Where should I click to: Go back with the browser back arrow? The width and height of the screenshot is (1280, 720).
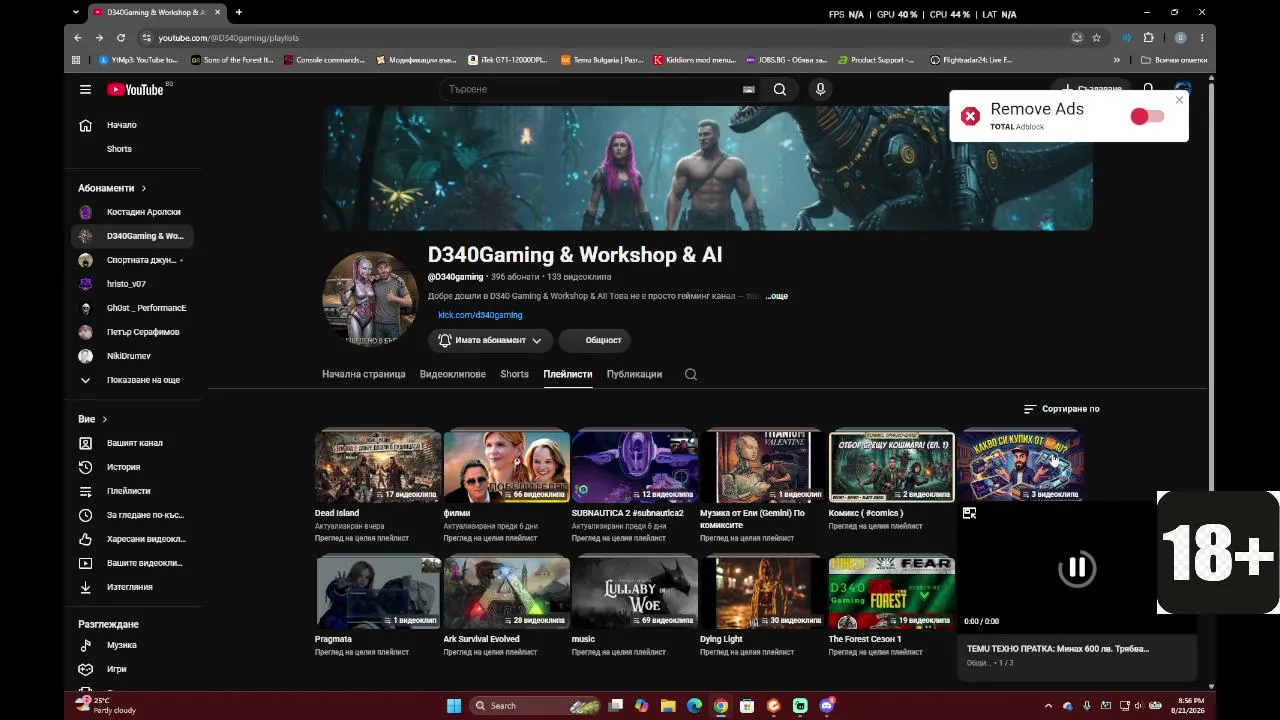coord(78,38)
